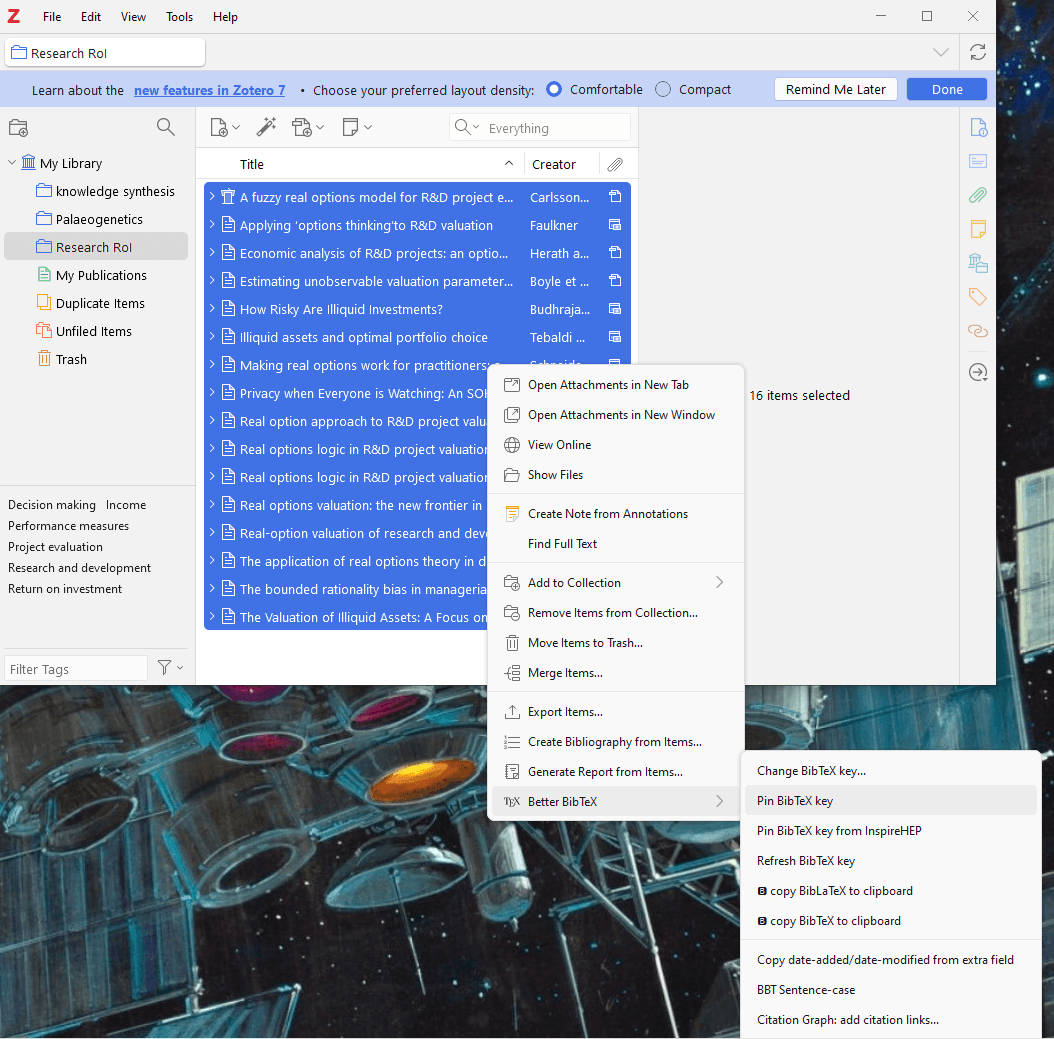Screen dimensions: 1054x1039
Task: Sort items by the Title column header
Action: point(363,164)
